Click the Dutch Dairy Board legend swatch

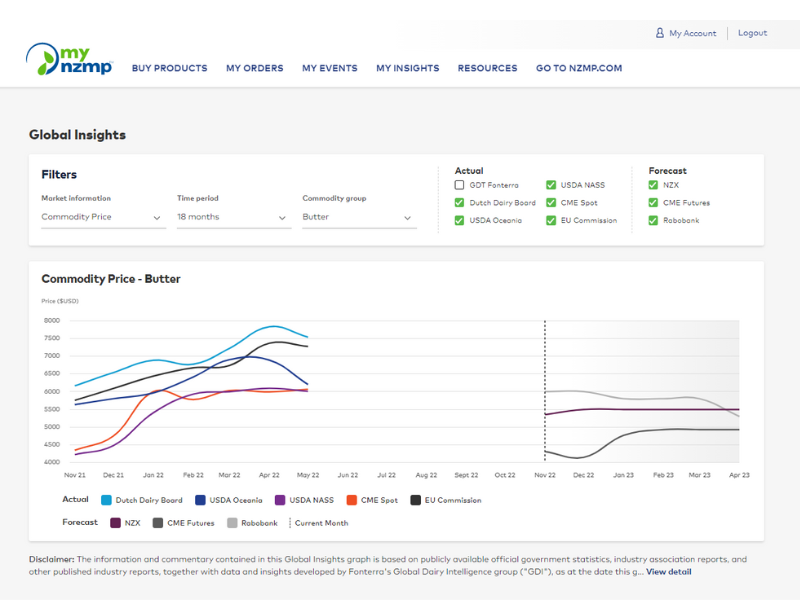106,501
